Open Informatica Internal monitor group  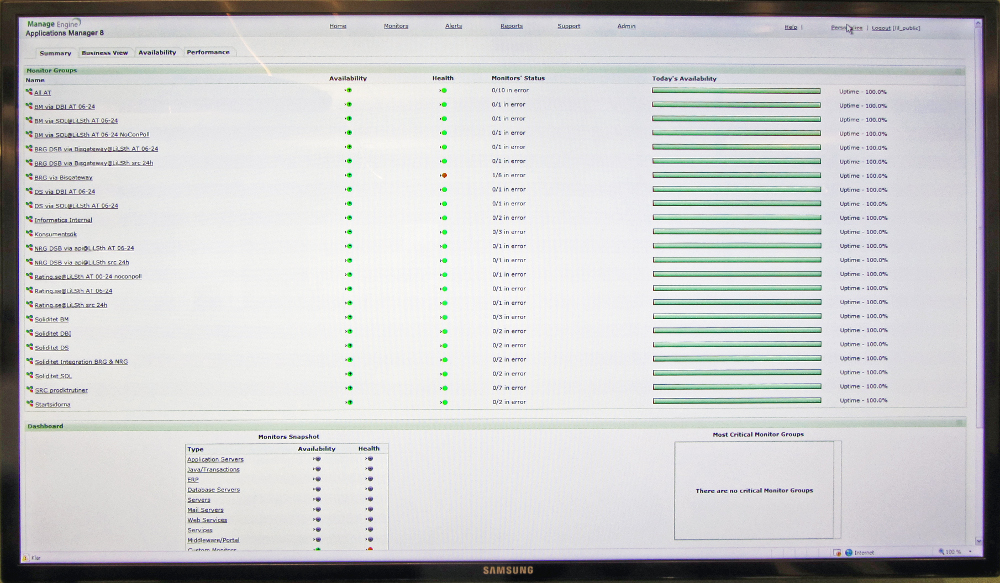(x=63, y=220)
